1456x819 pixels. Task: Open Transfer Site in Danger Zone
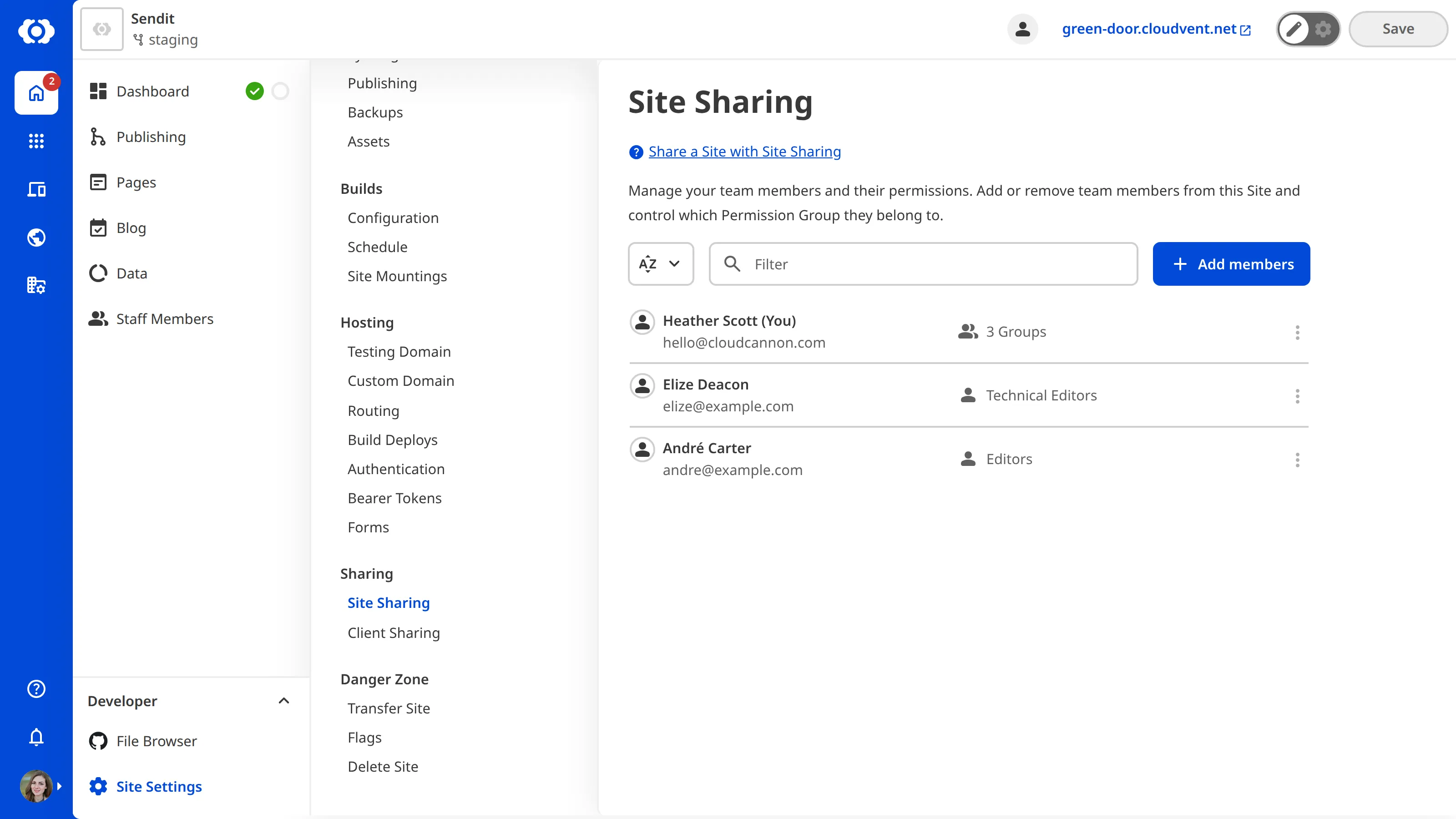(388, 708)
